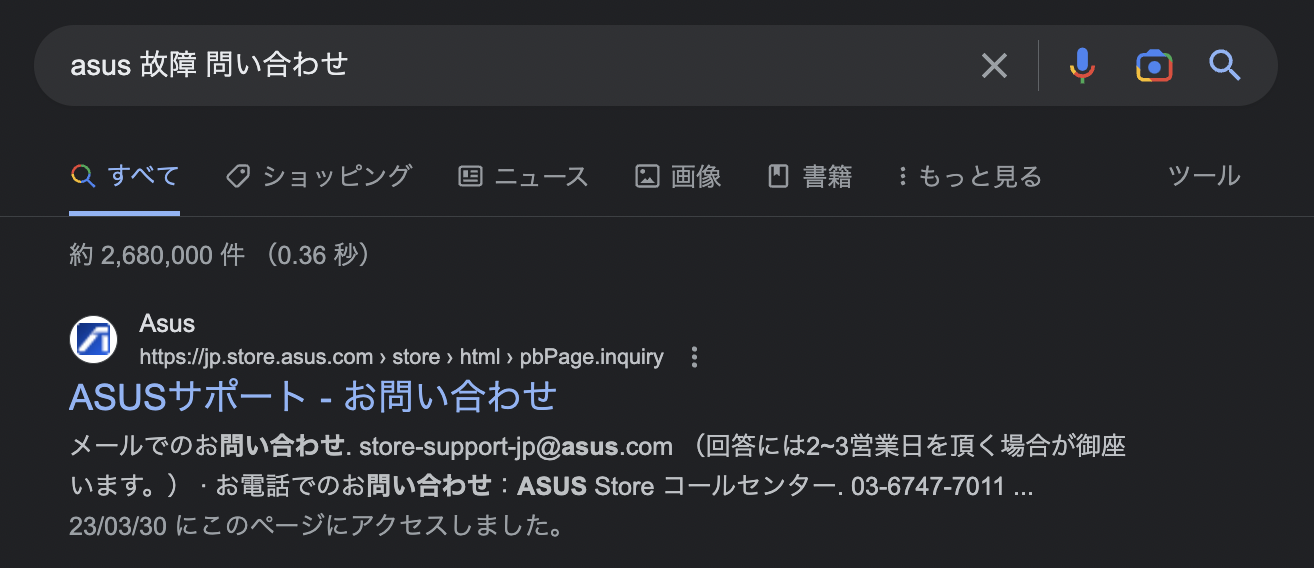The height and width of the screenshot is (568, 1314).
Task: Click the store-support-jp@asus.com email in the snippet
Action: pos(516,445)
